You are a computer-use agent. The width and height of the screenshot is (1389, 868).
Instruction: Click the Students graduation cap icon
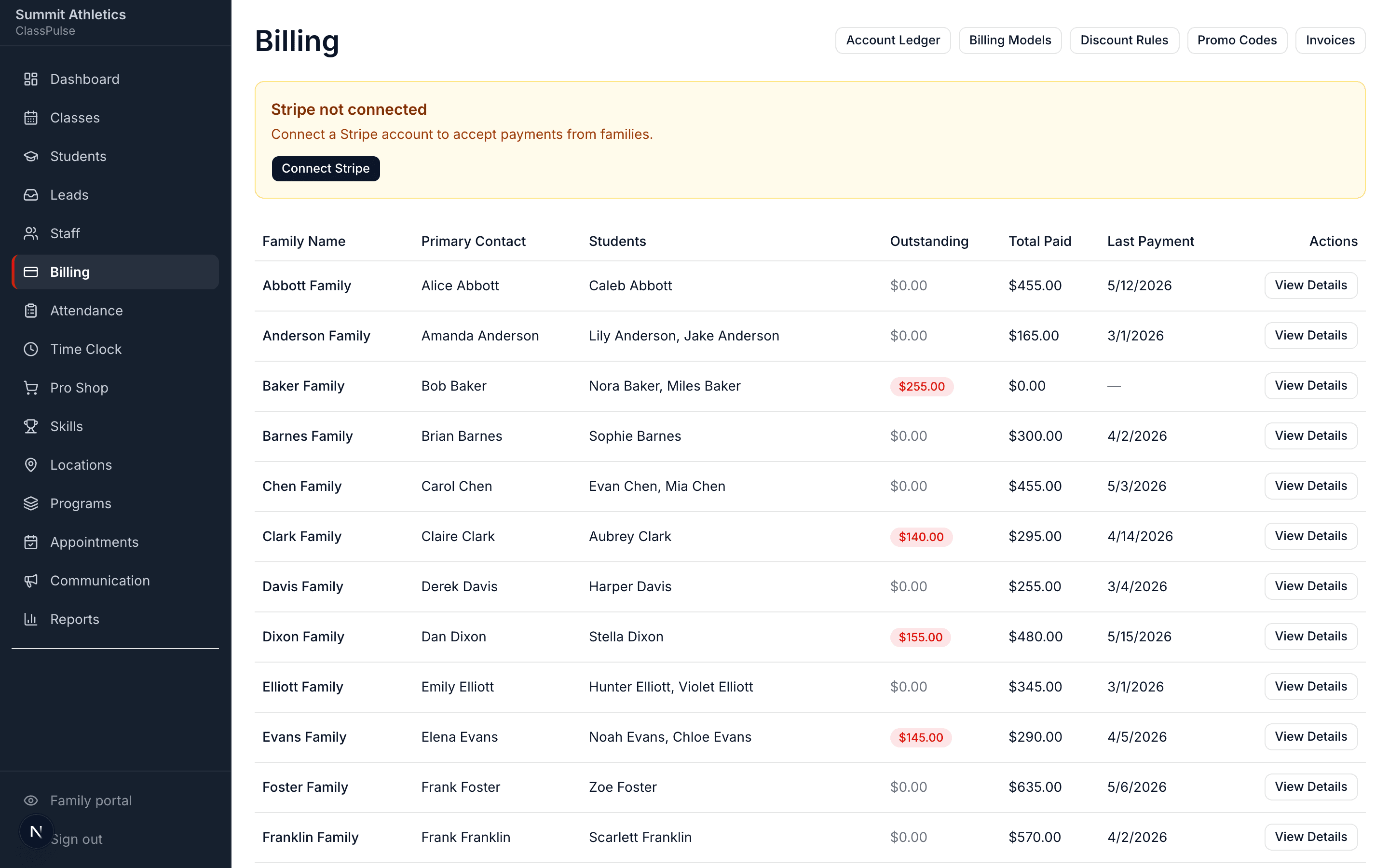(31, 156)
